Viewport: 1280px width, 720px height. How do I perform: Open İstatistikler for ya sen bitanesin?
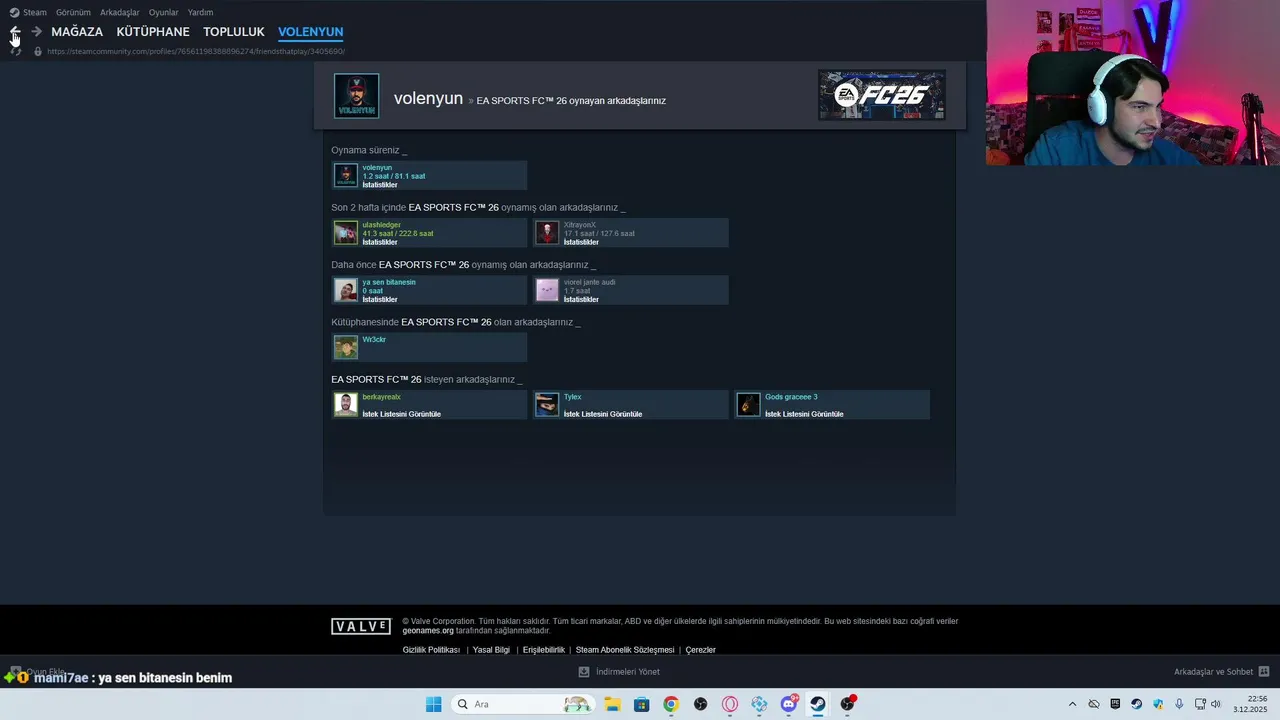380,299
